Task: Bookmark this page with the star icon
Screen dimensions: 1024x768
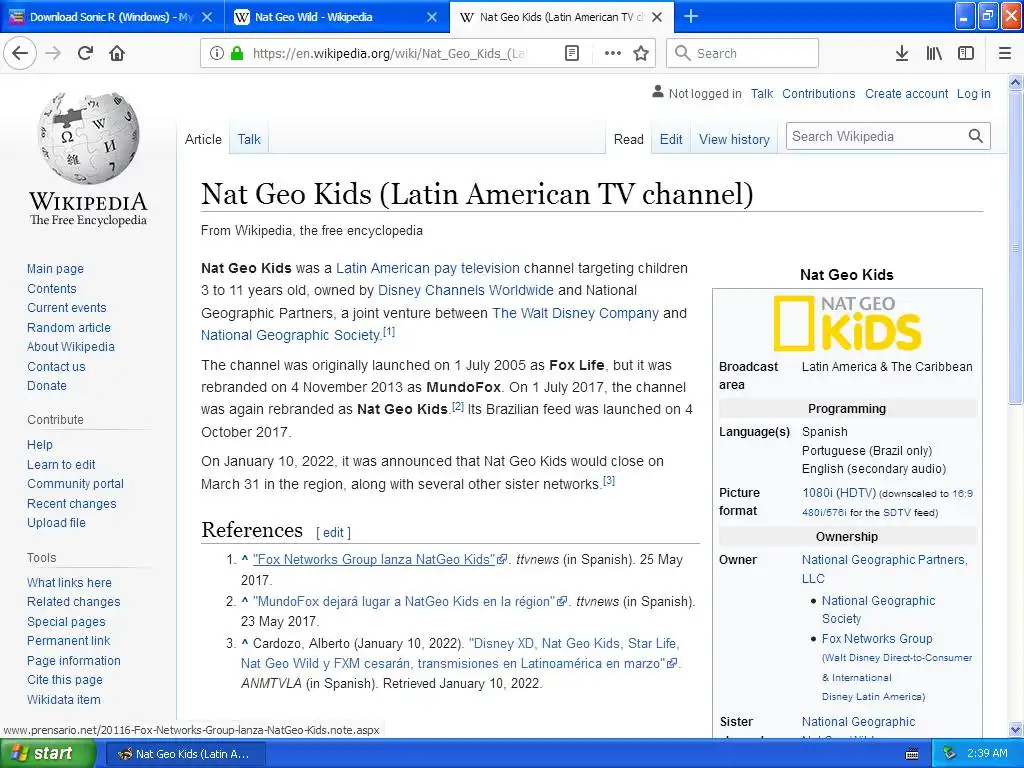Action: [641, 53]
